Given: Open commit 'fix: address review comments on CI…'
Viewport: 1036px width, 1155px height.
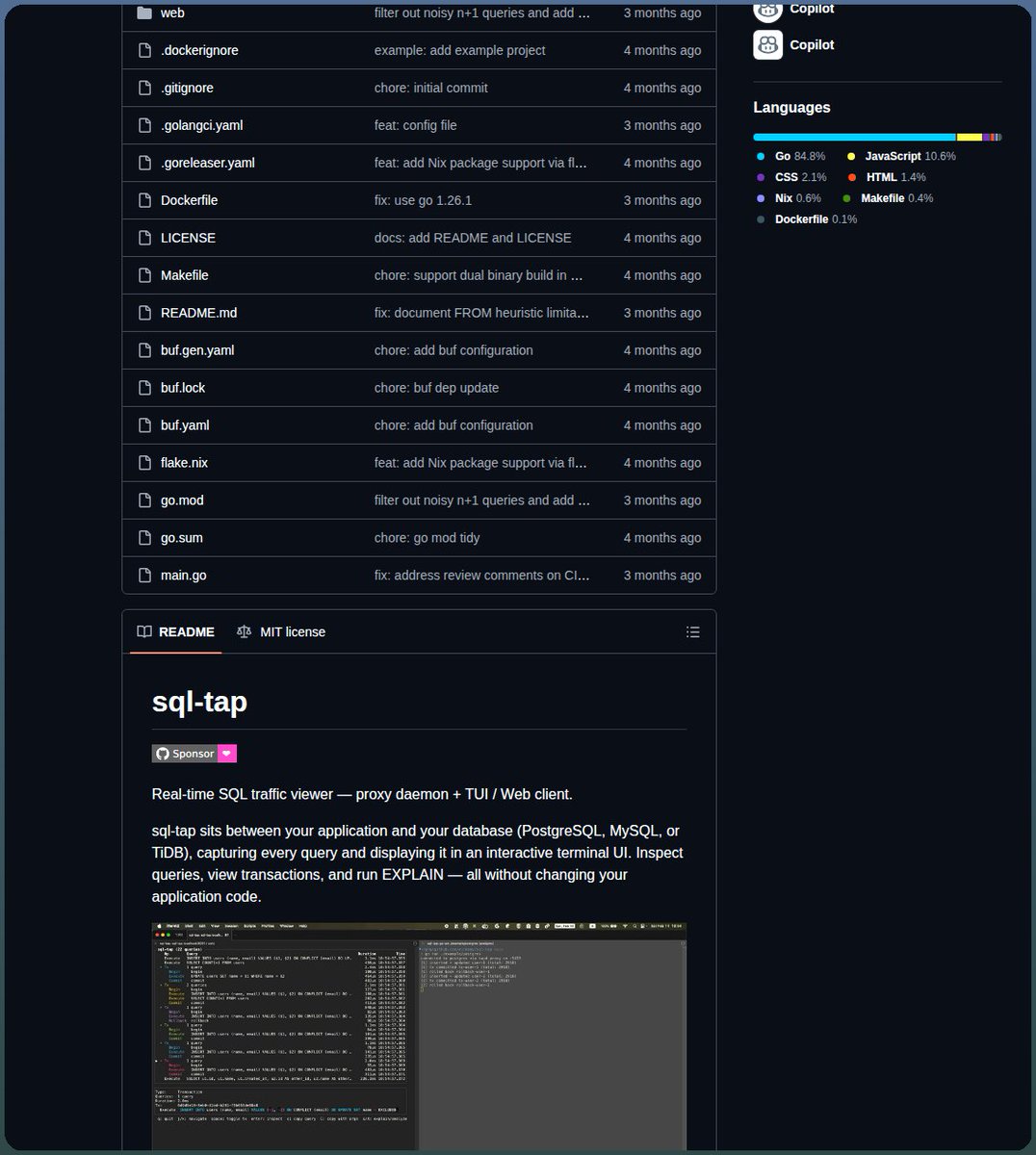Looking at the screenshot, I should pos(482,576).
